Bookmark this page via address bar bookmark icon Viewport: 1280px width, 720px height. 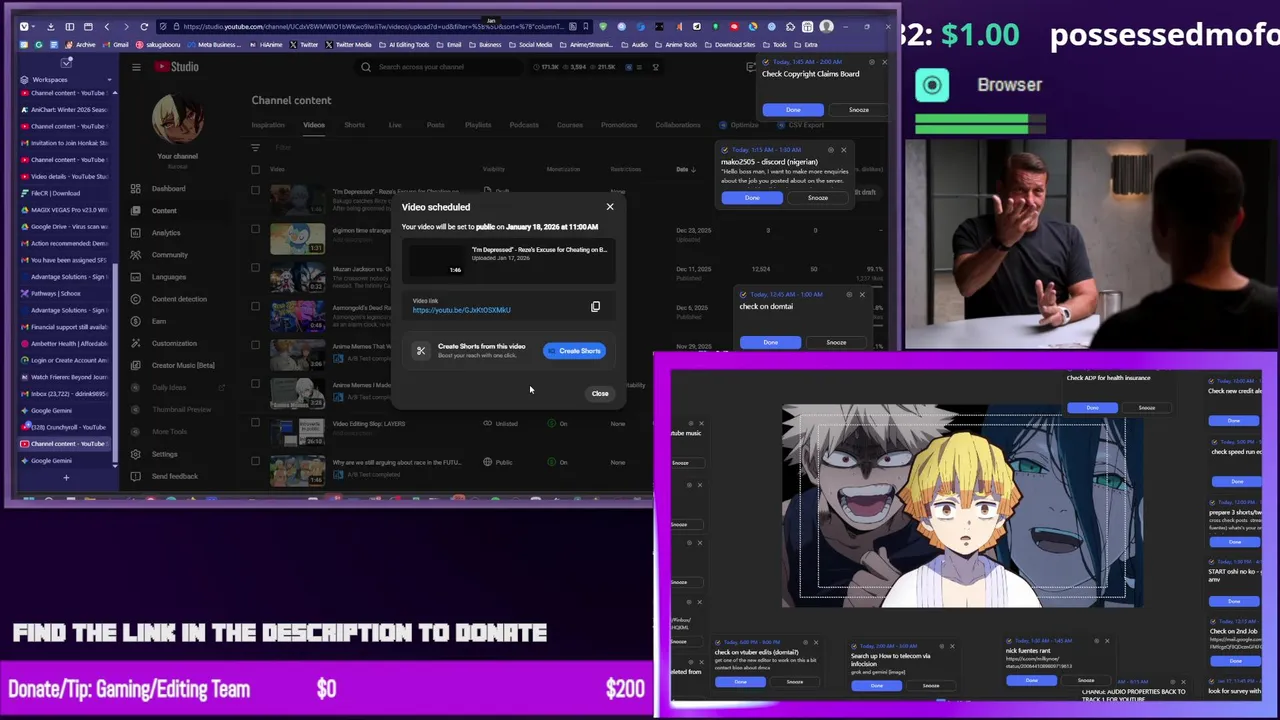coord(584,27)
